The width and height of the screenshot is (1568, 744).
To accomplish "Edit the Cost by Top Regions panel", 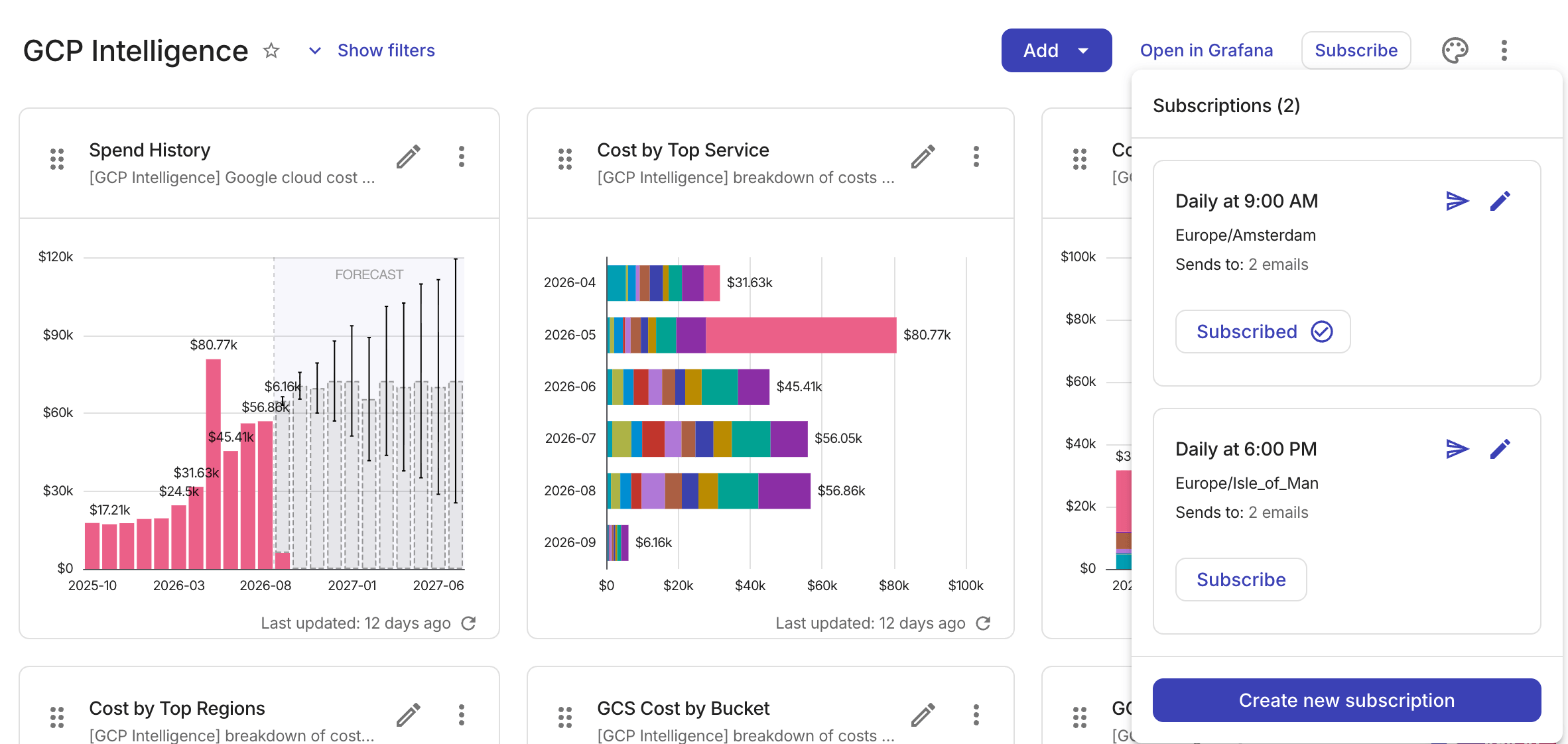I will point(408,715).
